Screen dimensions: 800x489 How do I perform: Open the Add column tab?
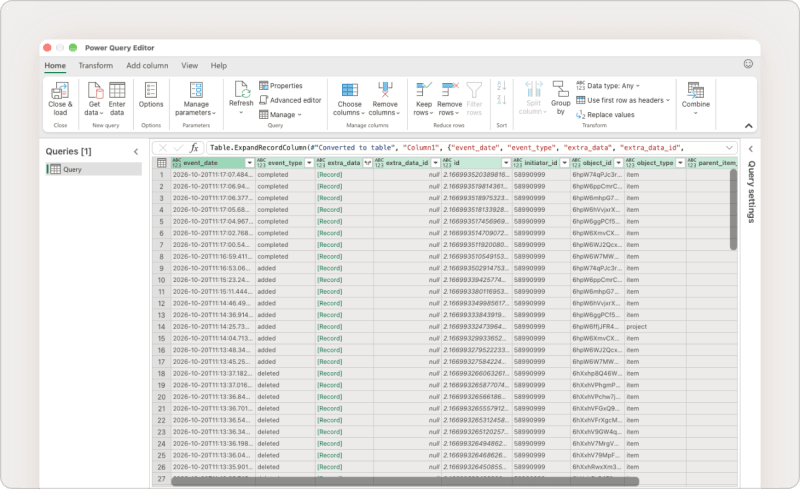(147, 65)
